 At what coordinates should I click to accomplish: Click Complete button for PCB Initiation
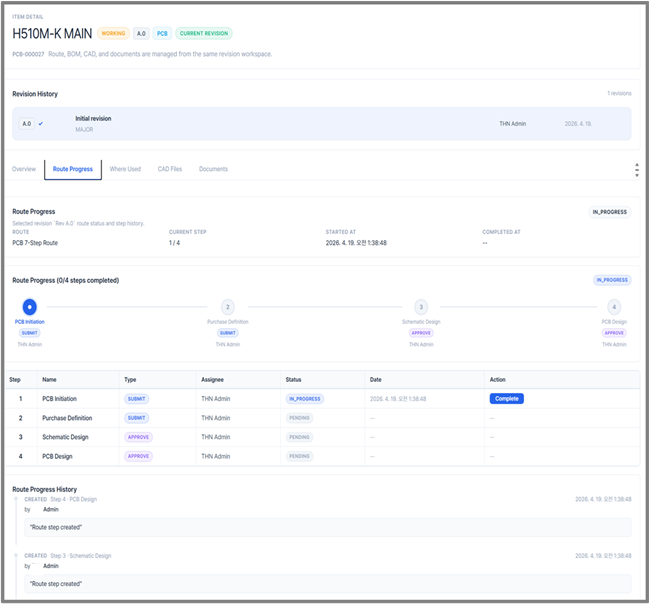click(507, 399)
